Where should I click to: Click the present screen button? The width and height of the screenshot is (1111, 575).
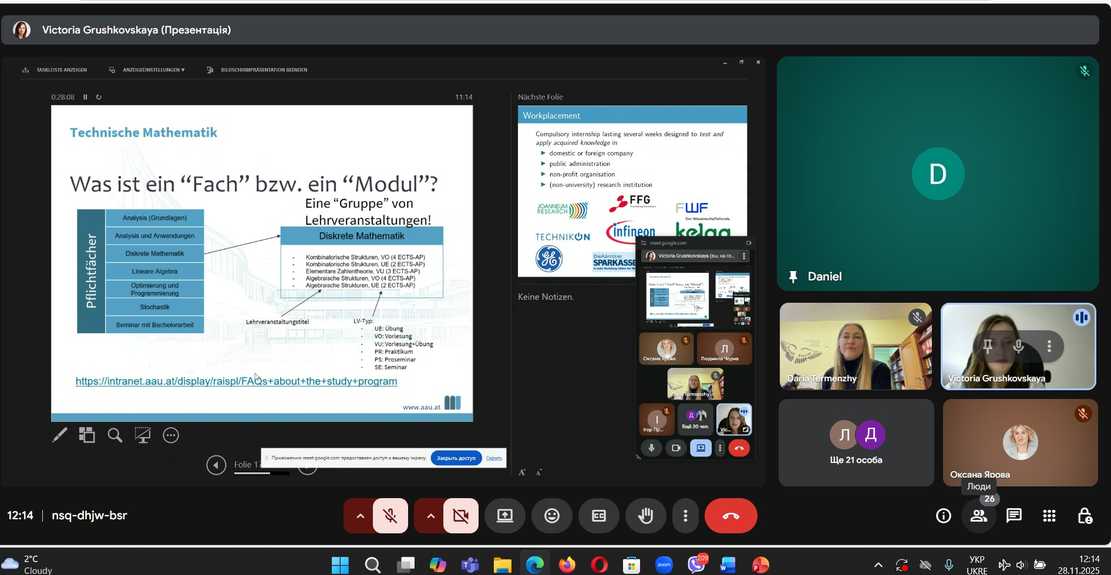(x=505, y=516)
